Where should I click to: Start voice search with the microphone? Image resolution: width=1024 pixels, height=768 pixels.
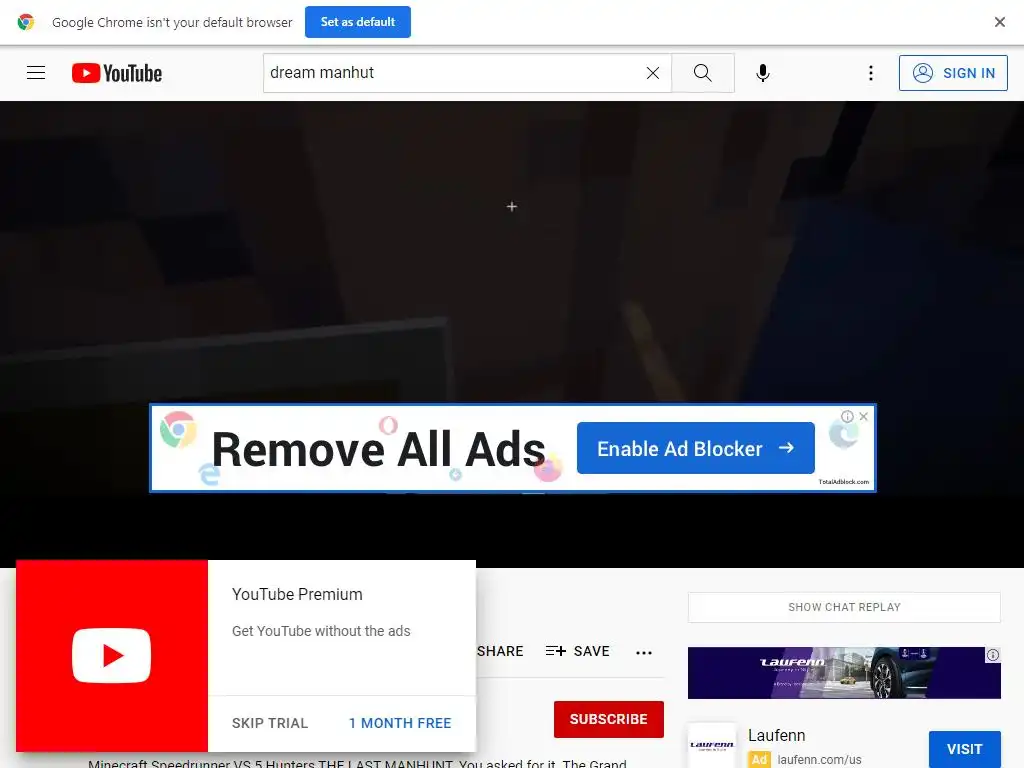(762, 73)
